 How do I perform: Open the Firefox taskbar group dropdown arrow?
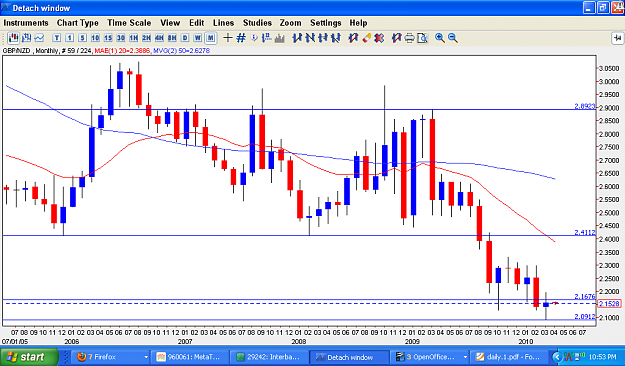[146, 357]
